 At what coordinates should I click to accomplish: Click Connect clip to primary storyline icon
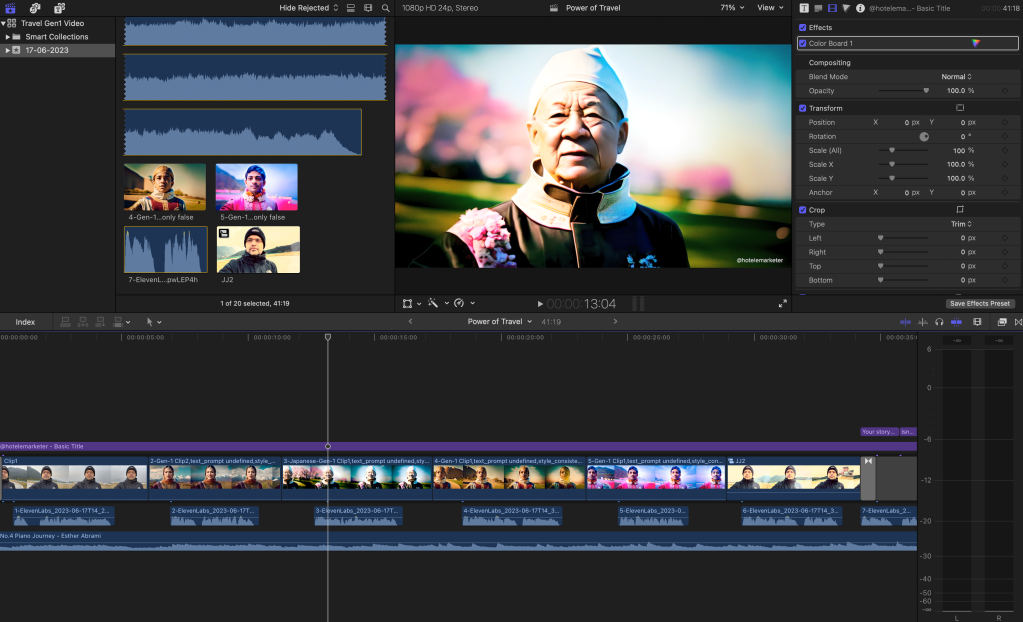pyautogui.click(x=65, y=322)
